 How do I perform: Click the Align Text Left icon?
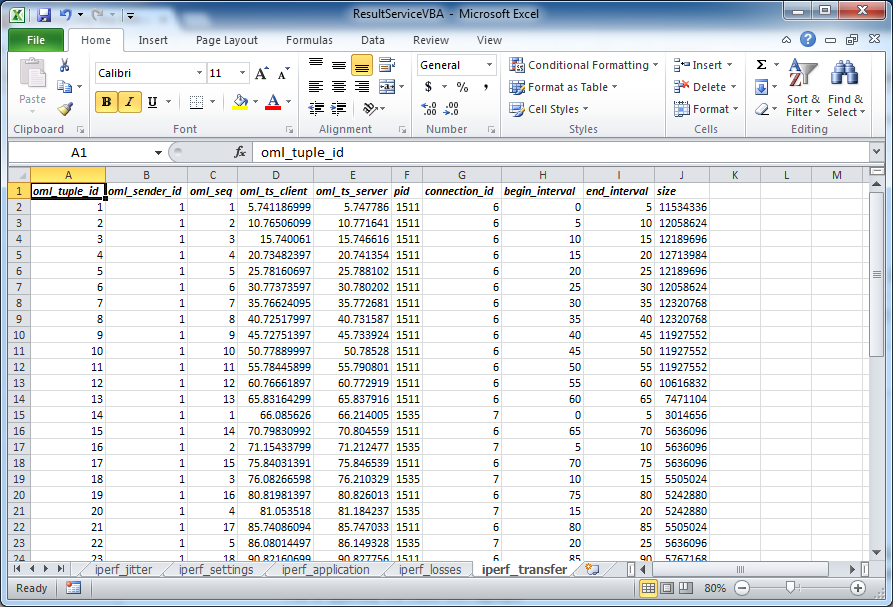tap(316, 87)
